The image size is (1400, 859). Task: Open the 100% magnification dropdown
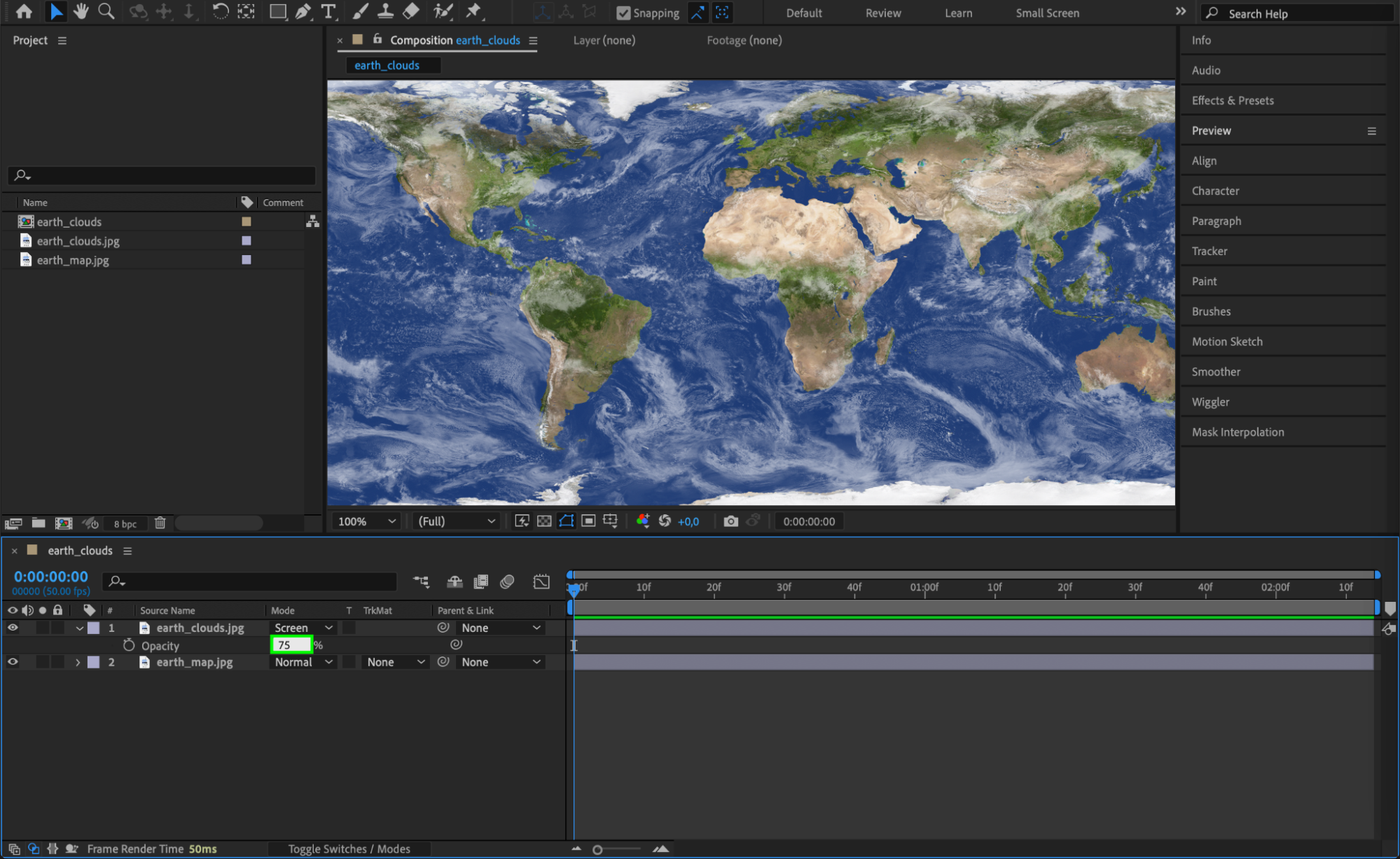(366, 521)
